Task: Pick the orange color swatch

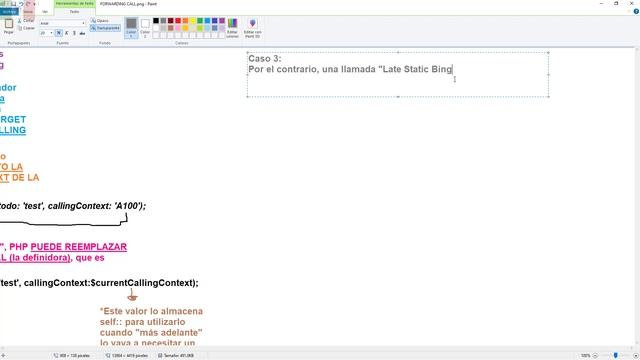Action: (x=185, y=20)
